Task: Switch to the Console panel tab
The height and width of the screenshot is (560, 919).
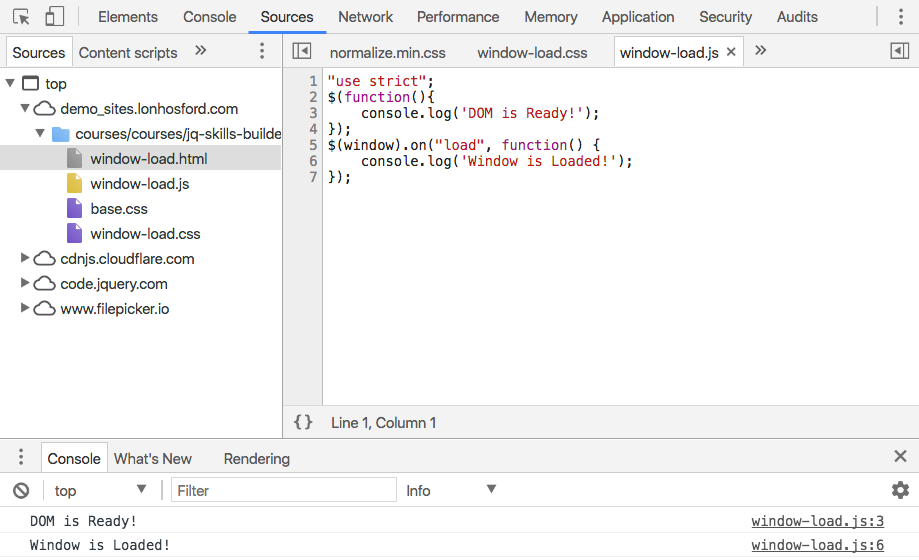Action: pyautogui.click(x=209, y=17)
